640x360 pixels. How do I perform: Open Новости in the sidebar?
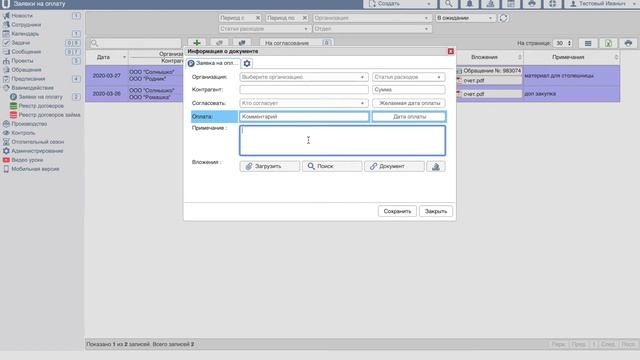(22, 16)
